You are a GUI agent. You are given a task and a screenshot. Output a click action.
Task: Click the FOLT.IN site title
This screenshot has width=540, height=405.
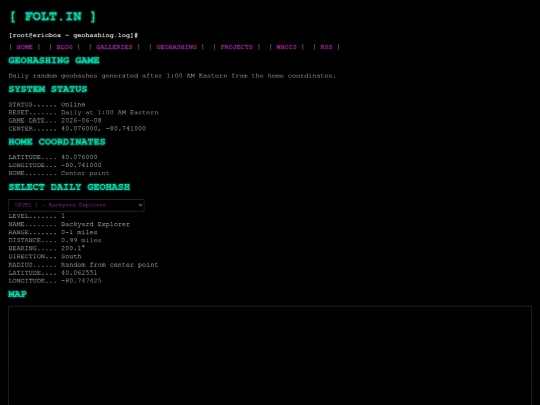click(53, 17)
